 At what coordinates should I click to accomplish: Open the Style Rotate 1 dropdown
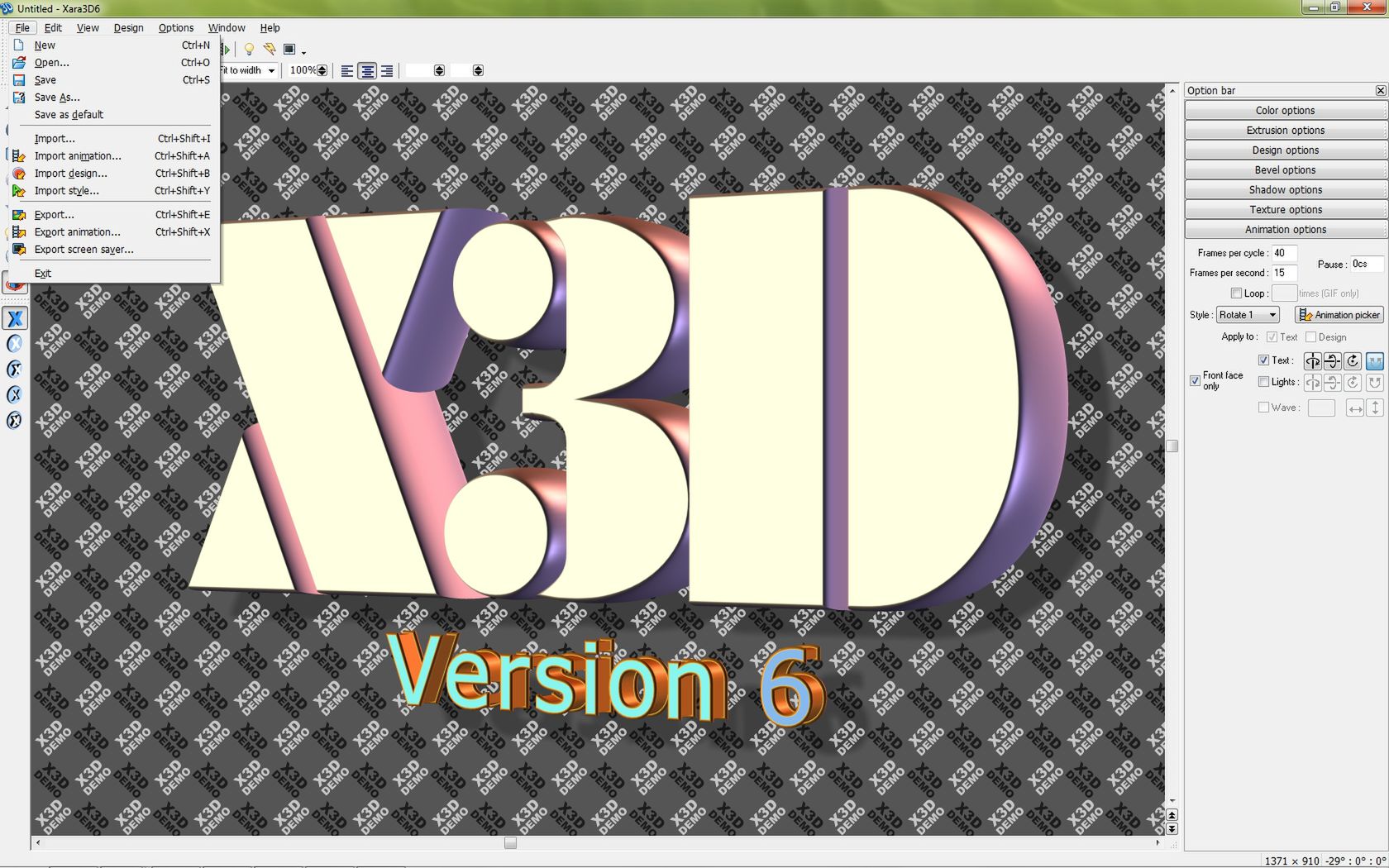1248,315
